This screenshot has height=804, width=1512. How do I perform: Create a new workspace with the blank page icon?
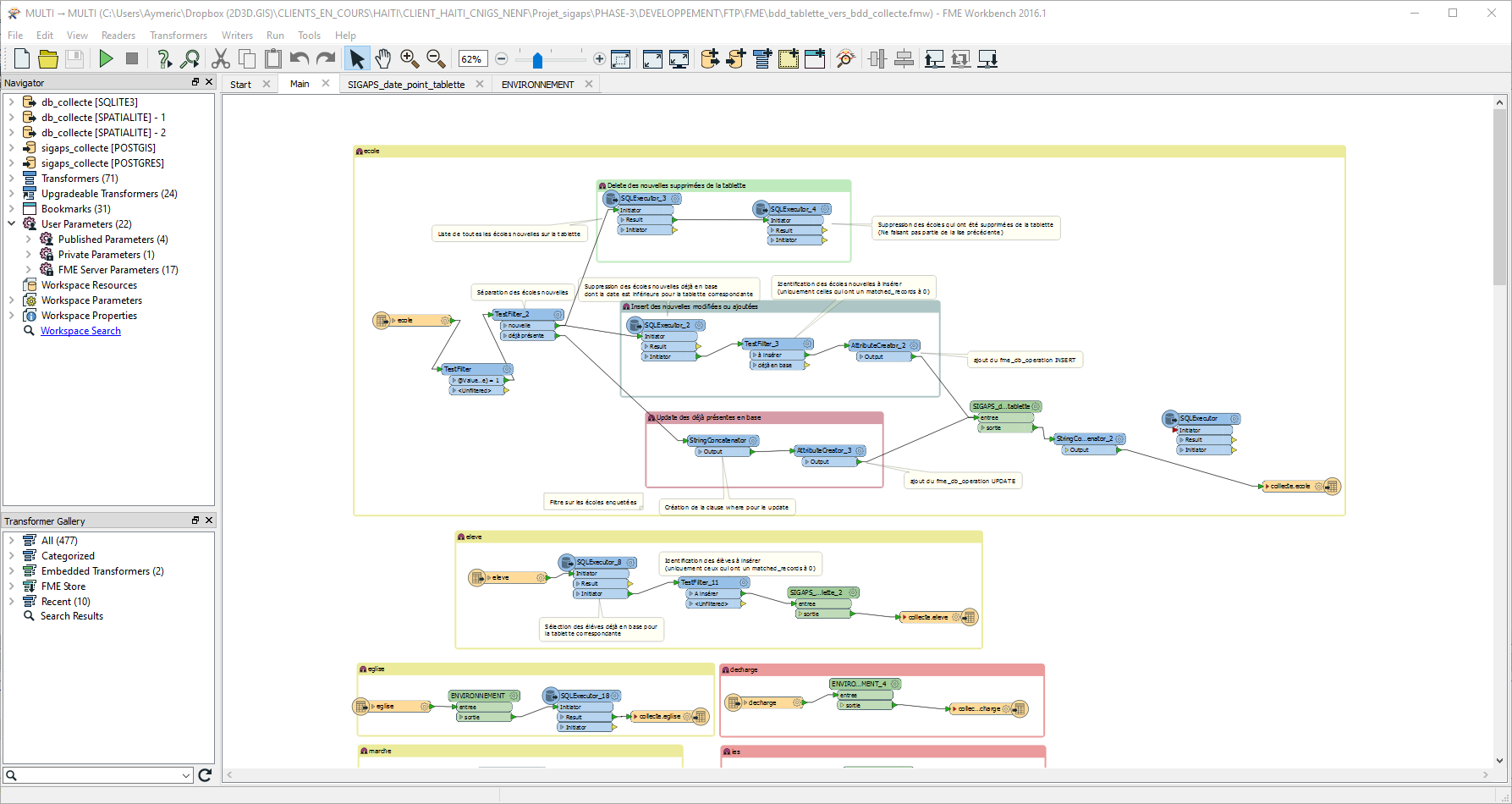pos(22,58)
